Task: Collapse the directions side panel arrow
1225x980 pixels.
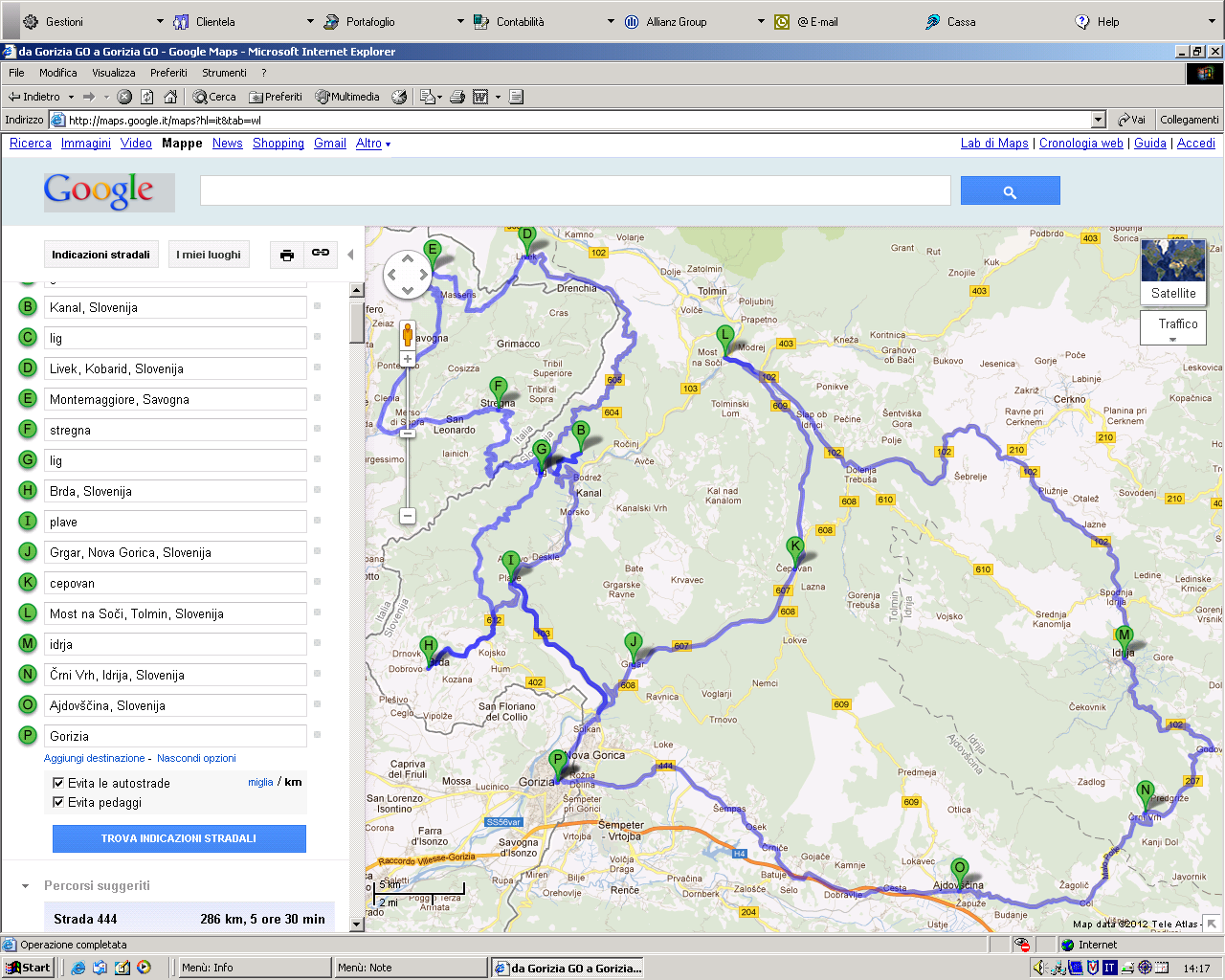Action: [x=350, y=255]
